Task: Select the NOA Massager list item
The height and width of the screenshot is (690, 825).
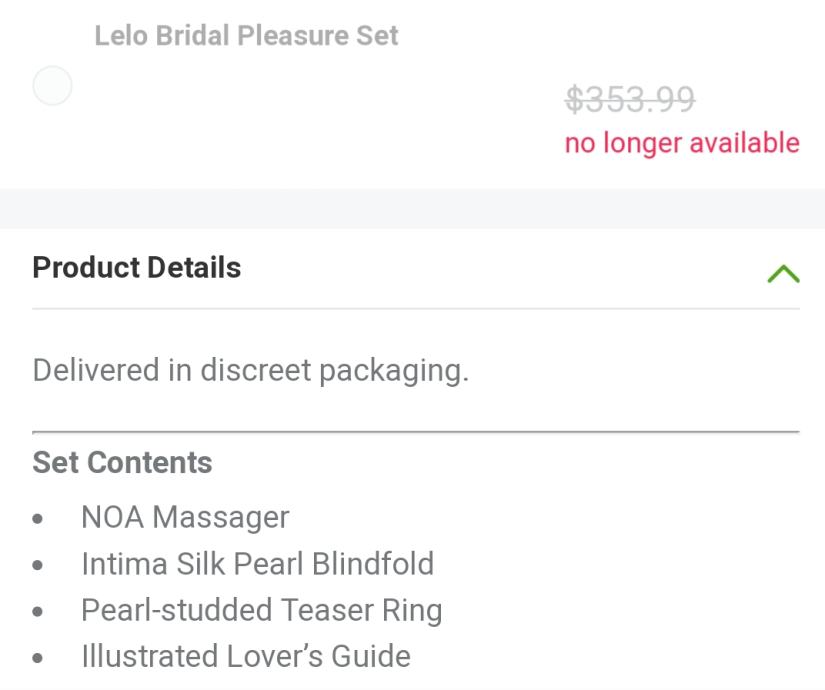Action: tap(185, 517)
